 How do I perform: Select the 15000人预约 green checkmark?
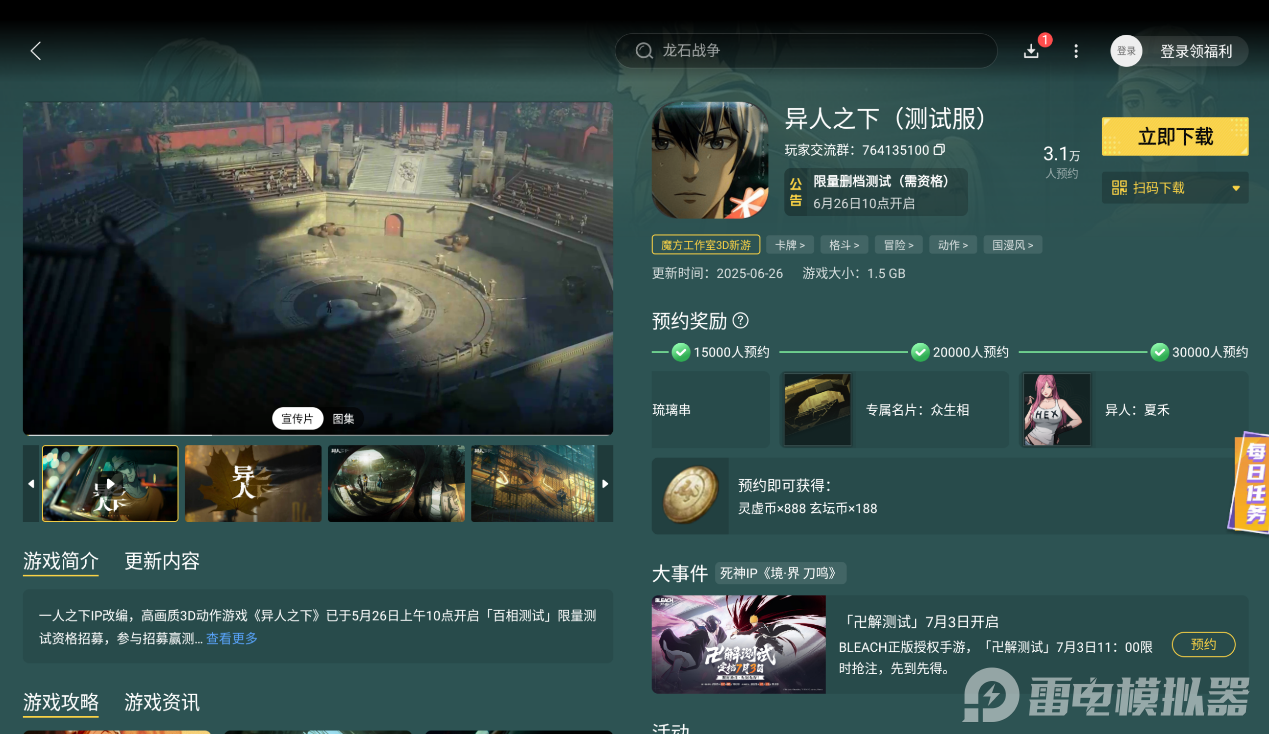click(681, 352)
